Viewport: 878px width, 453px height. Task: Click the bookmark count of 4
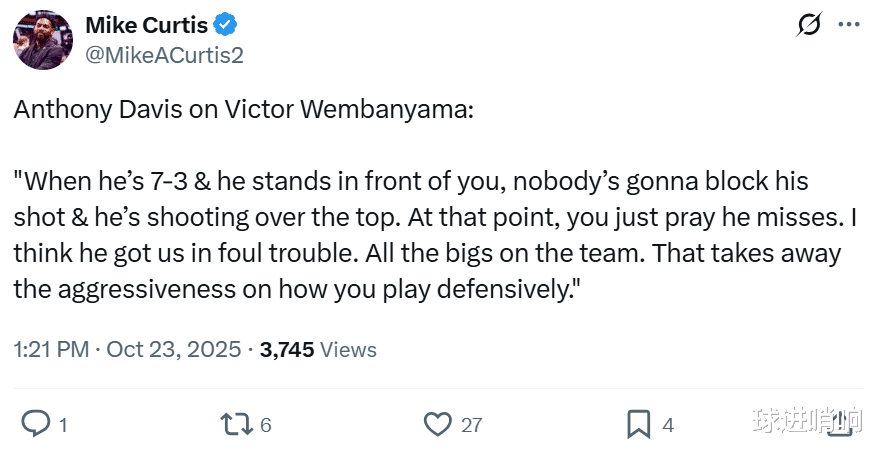point(668,425)
